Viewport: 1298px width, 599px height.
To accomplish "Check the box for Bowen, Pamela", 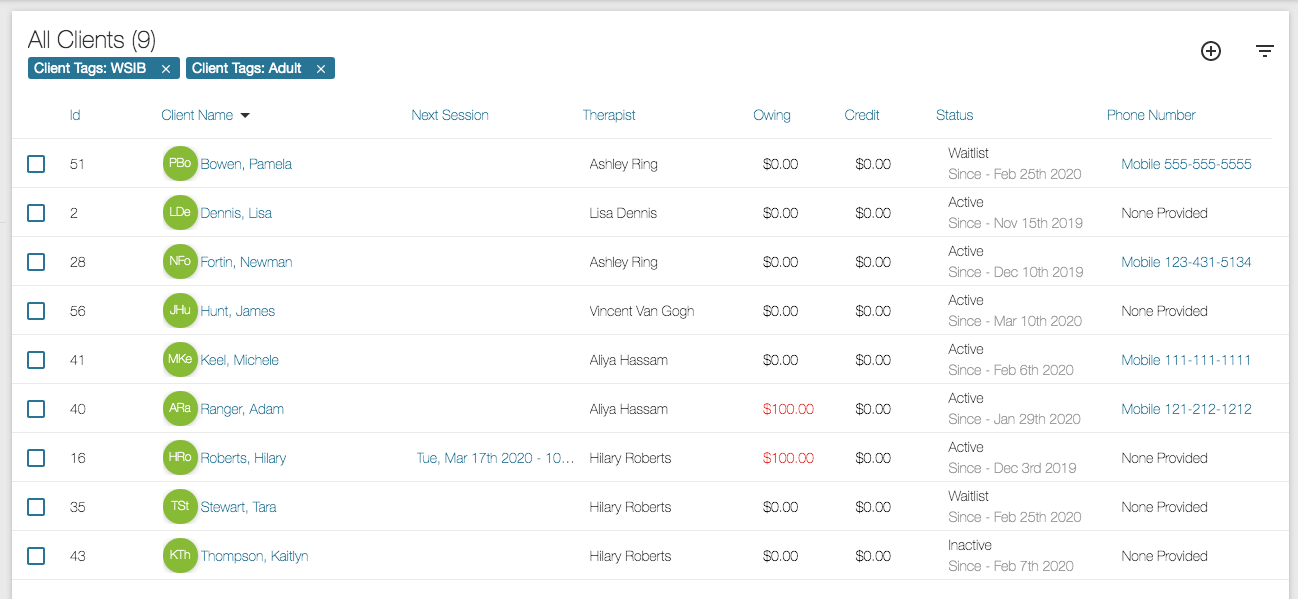I will coord(36,164).
